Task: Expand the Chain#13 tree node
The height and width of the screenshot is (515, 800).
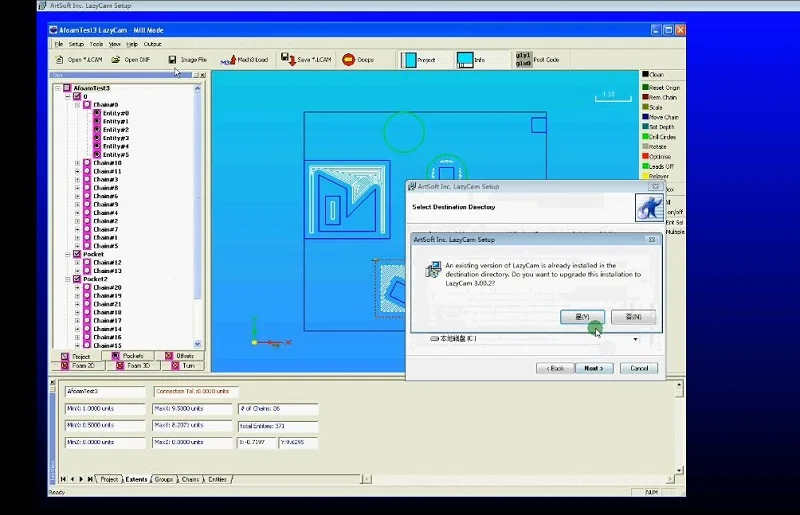Action: 78,271
